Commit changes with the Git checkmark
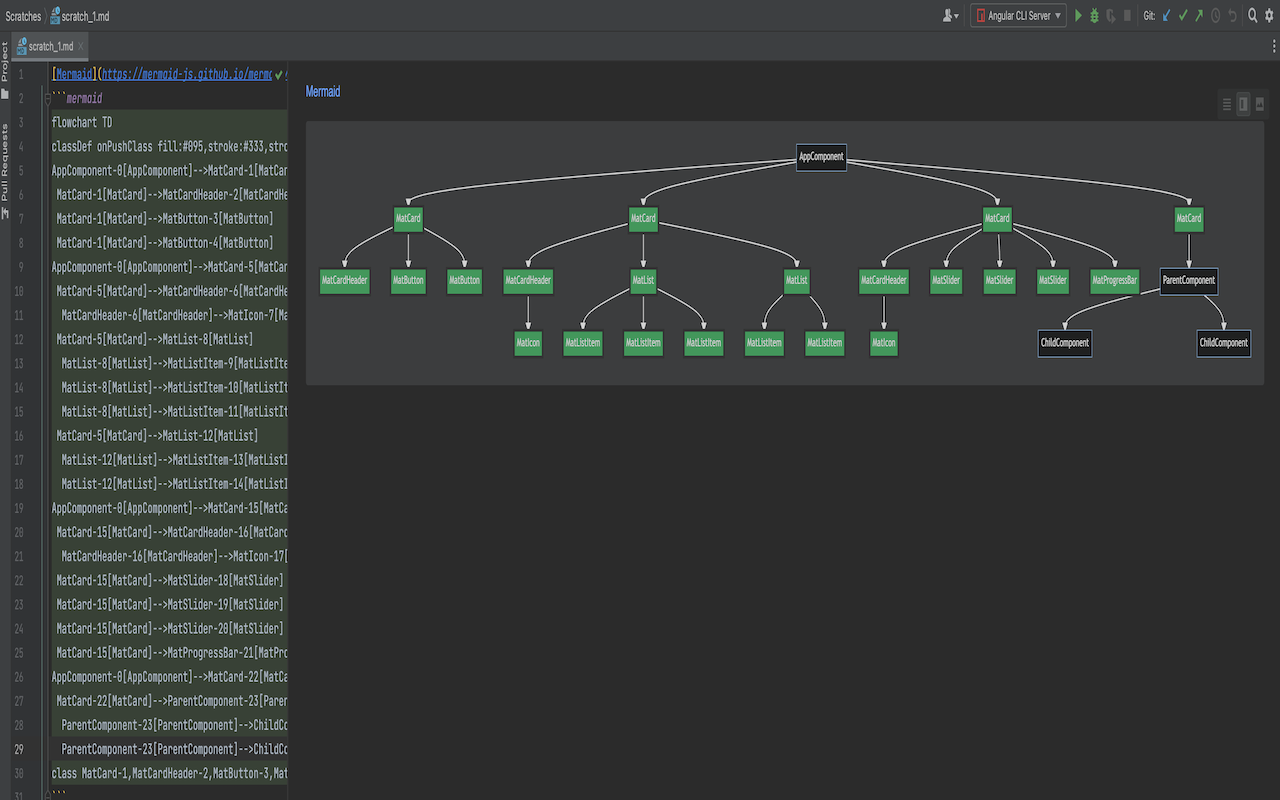The width and height of the screenshot is (1280, 800). coord(1183,16)
